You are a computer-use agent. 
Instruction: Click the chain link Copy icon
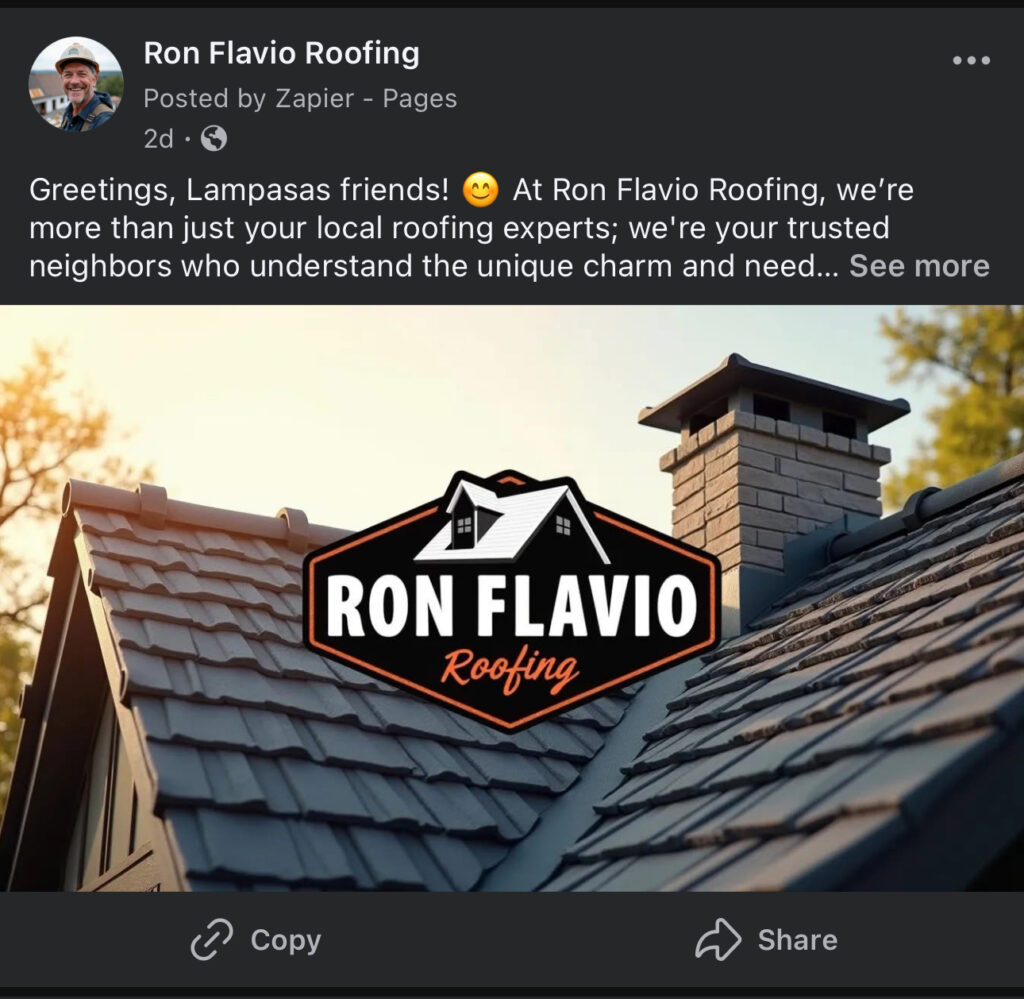[212, 940]
